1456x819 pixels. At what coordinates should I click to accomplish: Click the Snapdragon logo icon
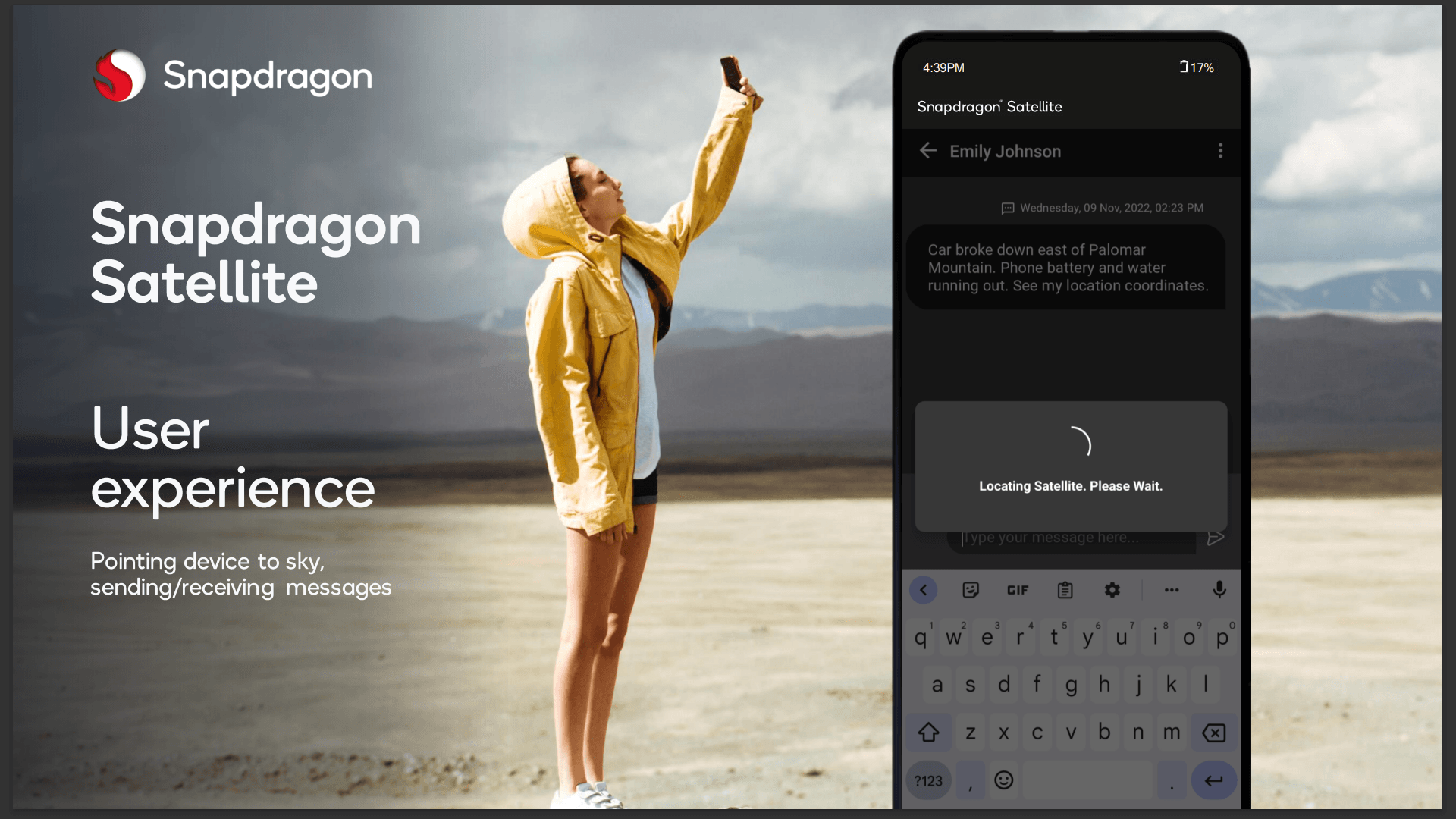(x=120, y=75)
